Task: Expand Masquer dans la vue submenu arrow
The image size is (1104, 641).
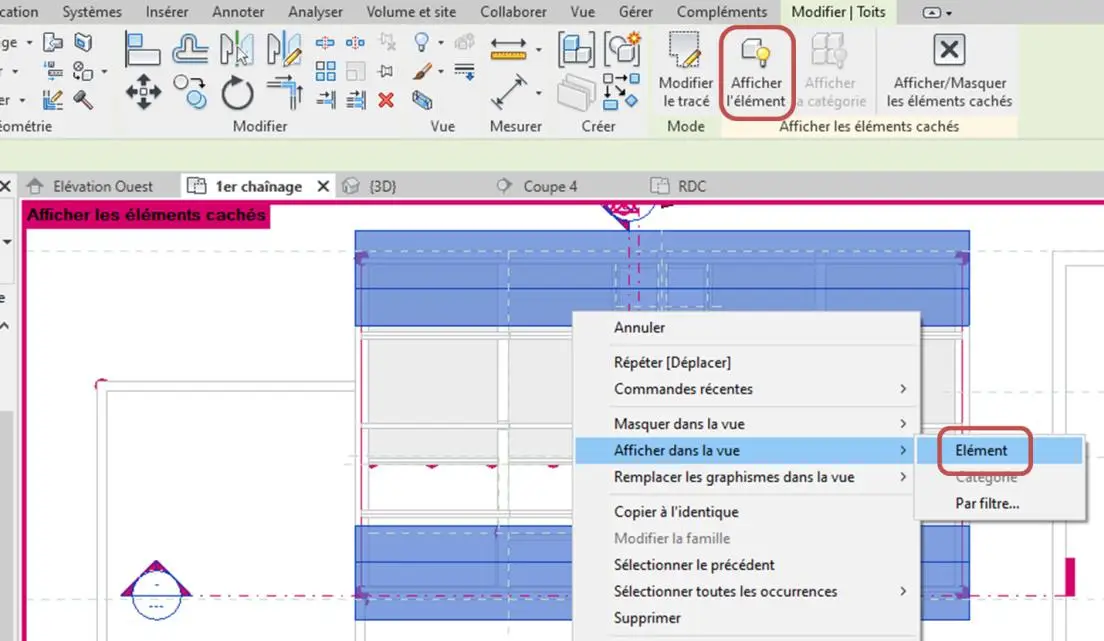Action: 903,423
